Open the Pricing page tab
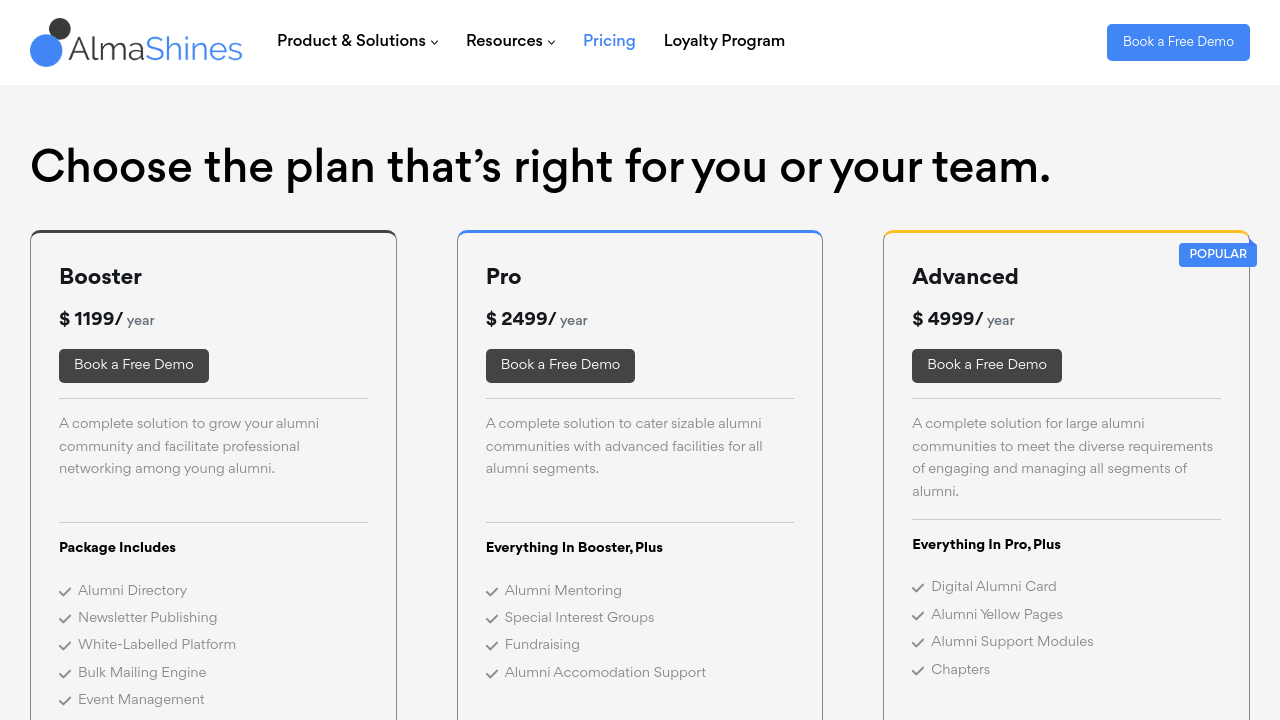Screen dimensions: 1280x720 click(609, 41)
